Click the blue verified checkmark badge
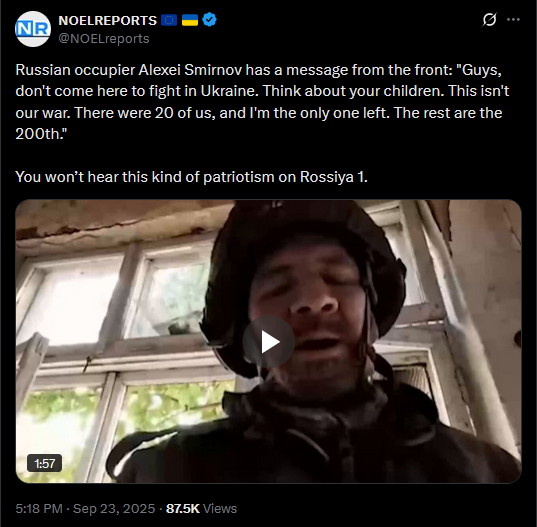This screenshot has width=537, height=527. (209, 20)
